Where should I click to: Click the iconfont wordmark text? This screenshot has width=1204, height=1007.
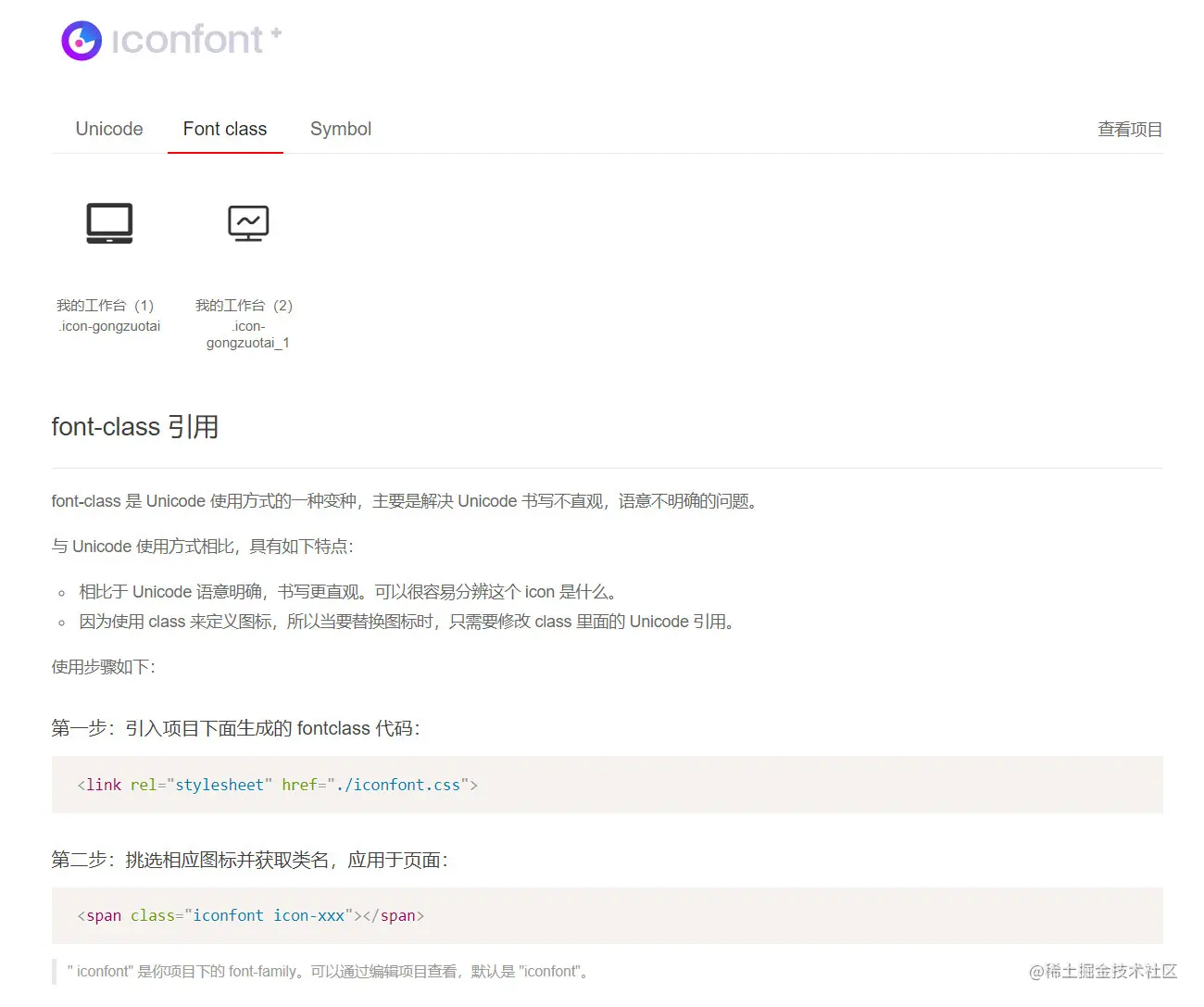[188, 40]
